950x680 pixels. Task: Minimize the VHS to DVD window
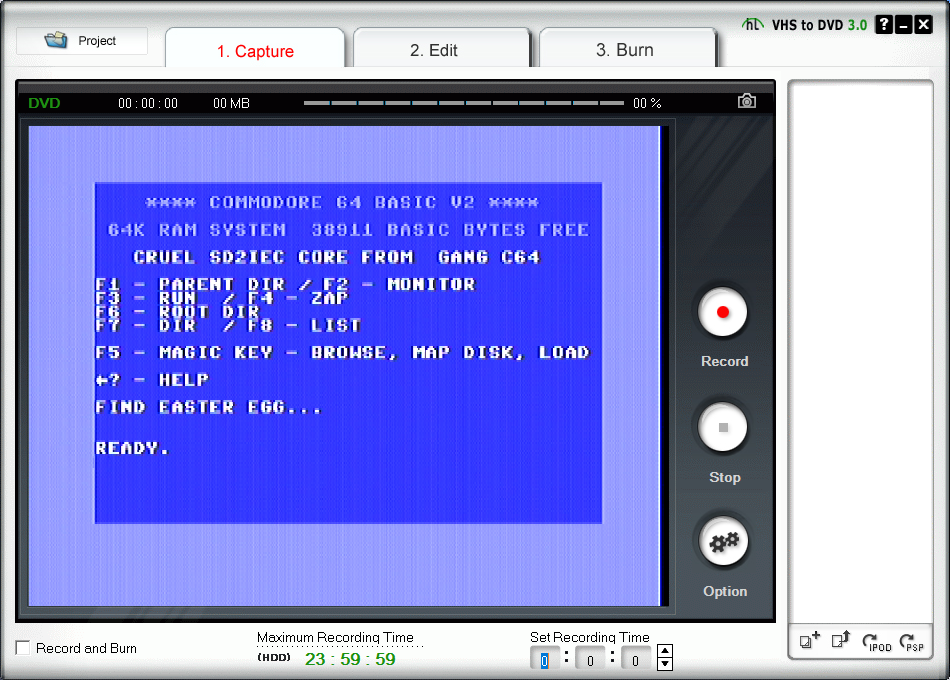[903, 24]
